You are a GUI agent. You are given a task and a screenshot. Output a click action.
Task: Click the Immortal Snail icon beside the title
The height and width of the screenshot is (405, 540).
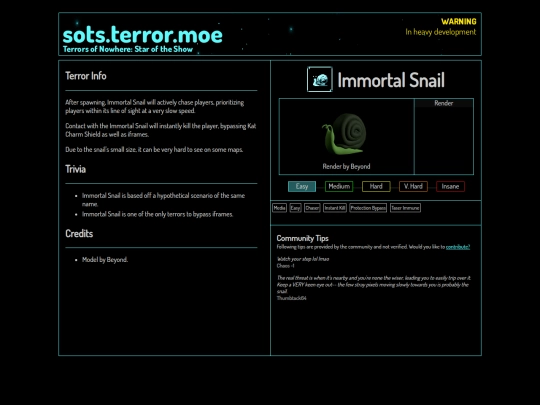(320, 79)
